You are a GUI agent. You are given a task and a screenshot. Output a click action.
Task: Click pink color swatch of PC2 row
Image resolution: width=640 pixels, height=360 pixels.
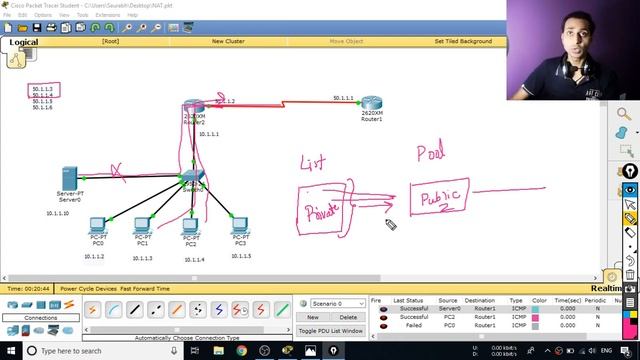click(x=535, y=318)
